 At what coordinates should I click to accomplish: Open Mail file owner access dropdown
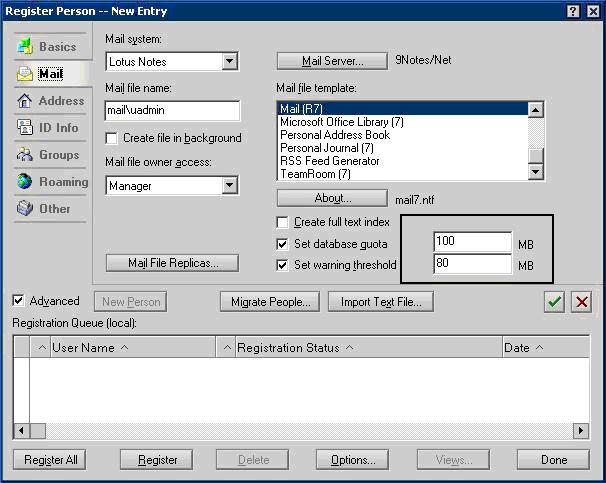pyautogui.click(x=229, y=185)
